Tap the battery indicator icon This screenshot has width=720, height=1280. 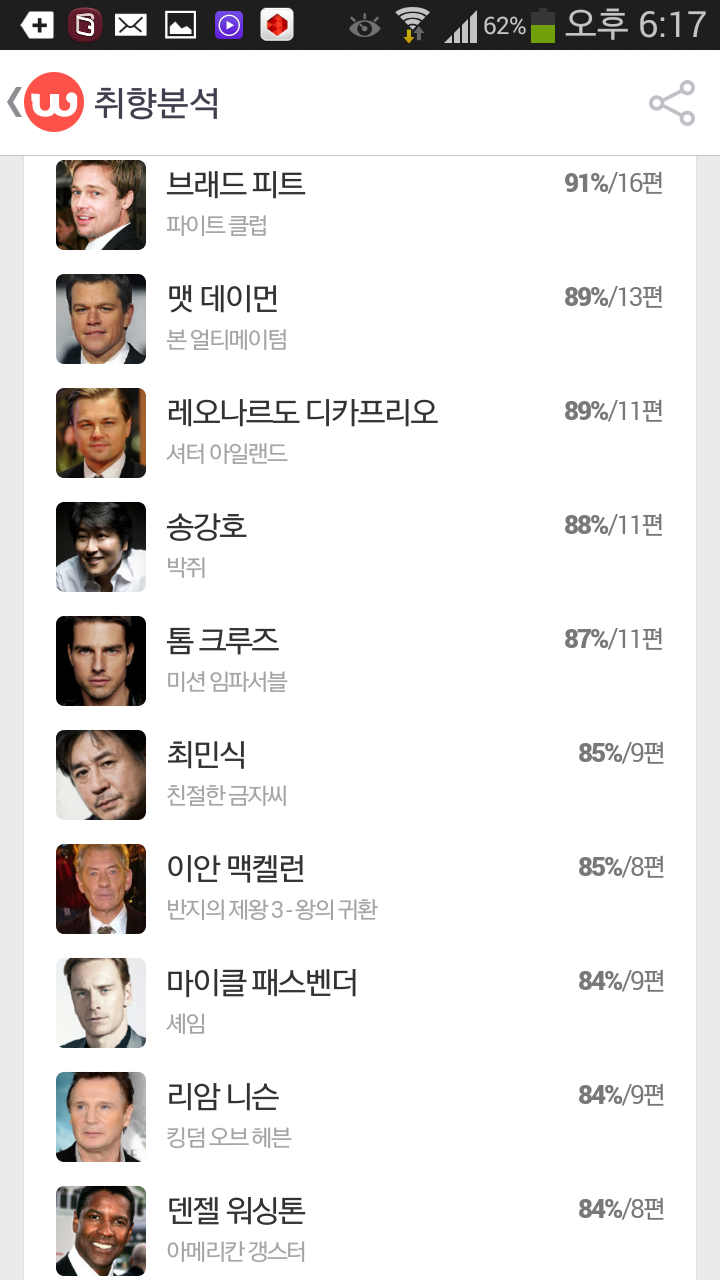pyautogui.click(x=543, y=25)
